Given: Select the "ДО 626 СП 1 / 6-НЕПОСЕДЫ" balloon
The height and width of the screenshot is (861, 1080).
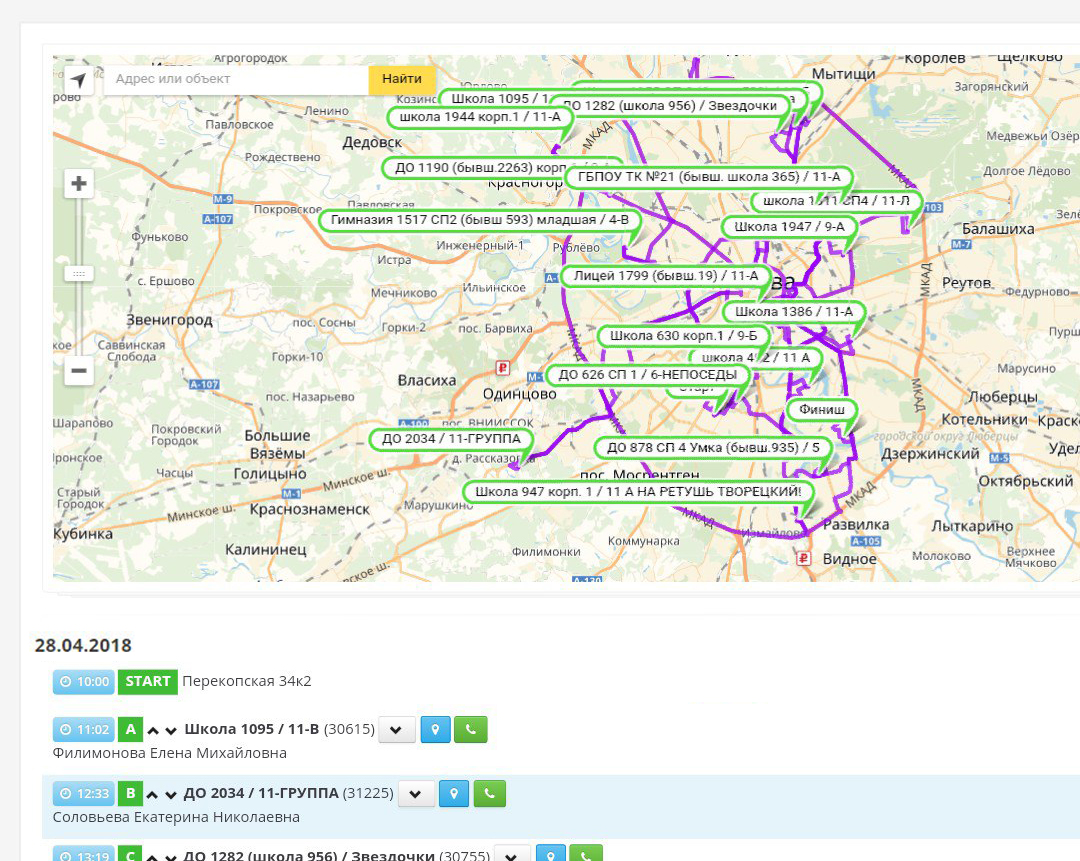Looking at the screenshot, I should tap(647, 375).
